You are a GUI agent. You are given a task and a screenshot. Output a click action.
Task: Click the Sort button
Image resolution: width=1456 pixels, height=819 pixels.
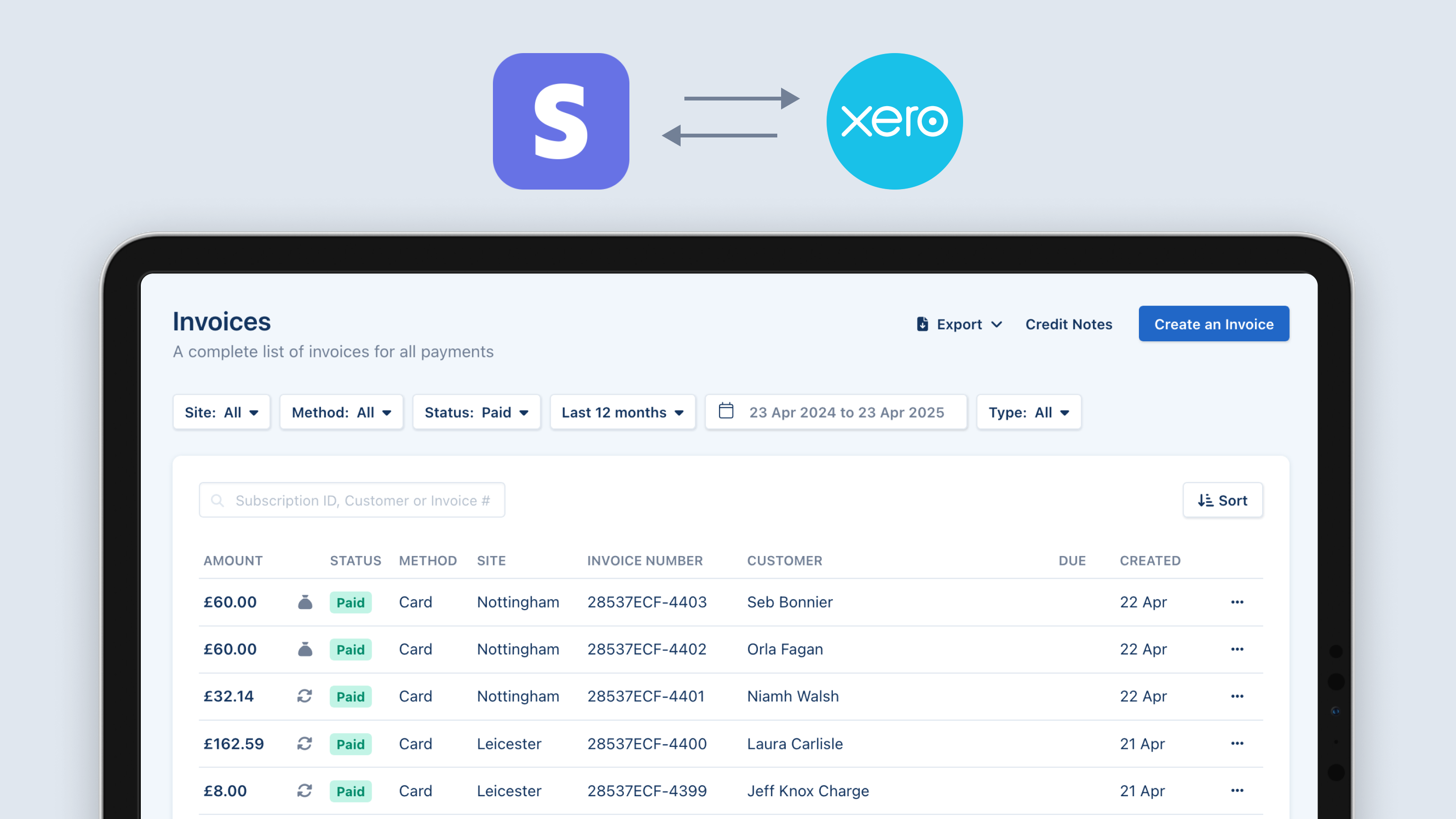pyautogui.click(x=1222, y=500)
